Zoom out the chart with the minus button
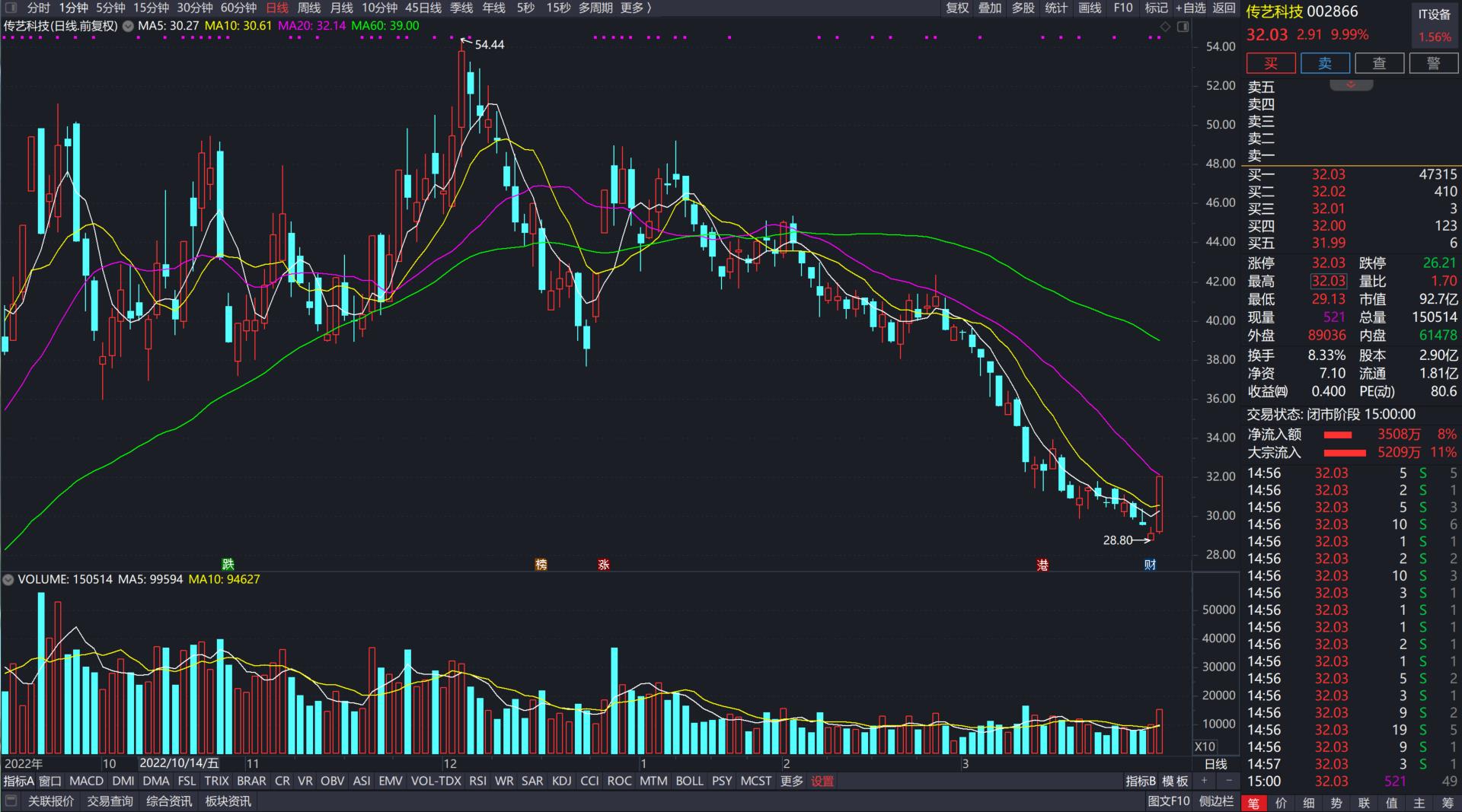 pos(1227,781)
